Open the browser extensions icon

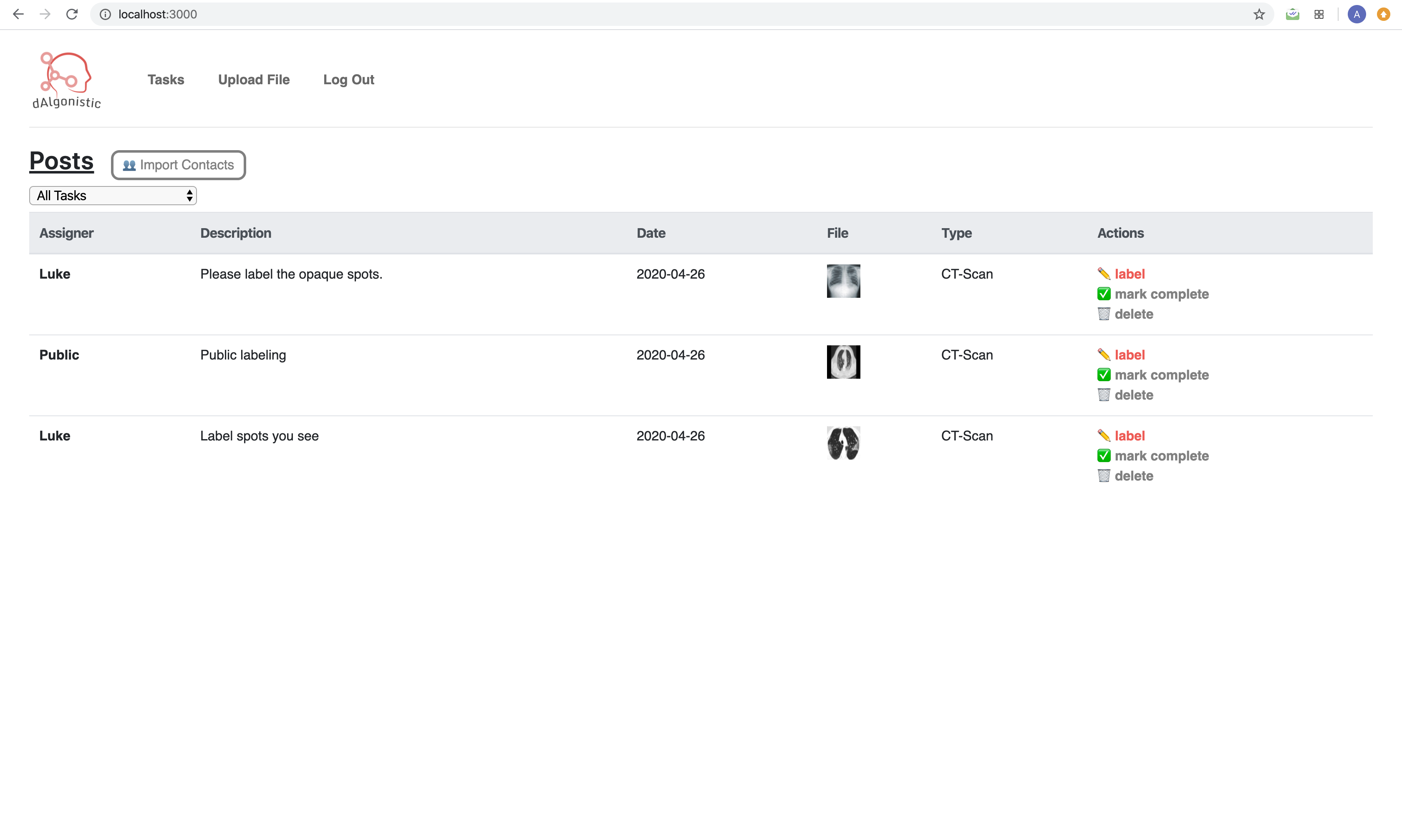coord(1319,14)
